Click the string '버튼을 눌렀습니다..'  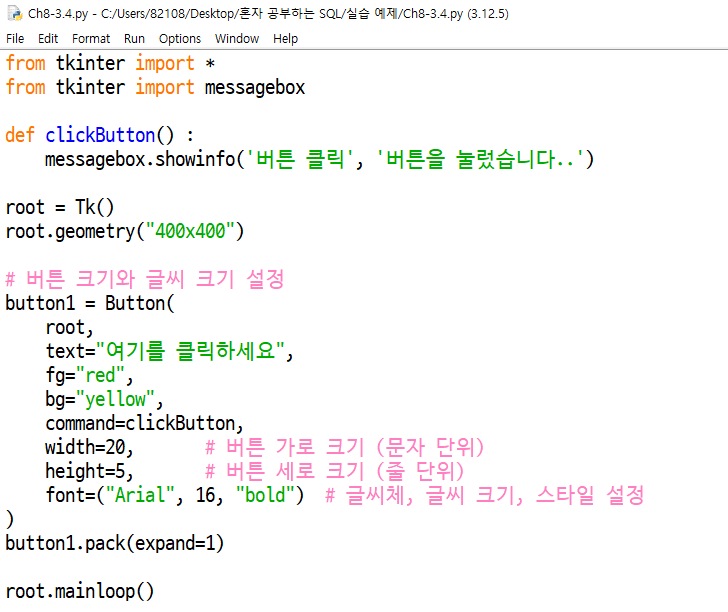(x=480, y=159)
